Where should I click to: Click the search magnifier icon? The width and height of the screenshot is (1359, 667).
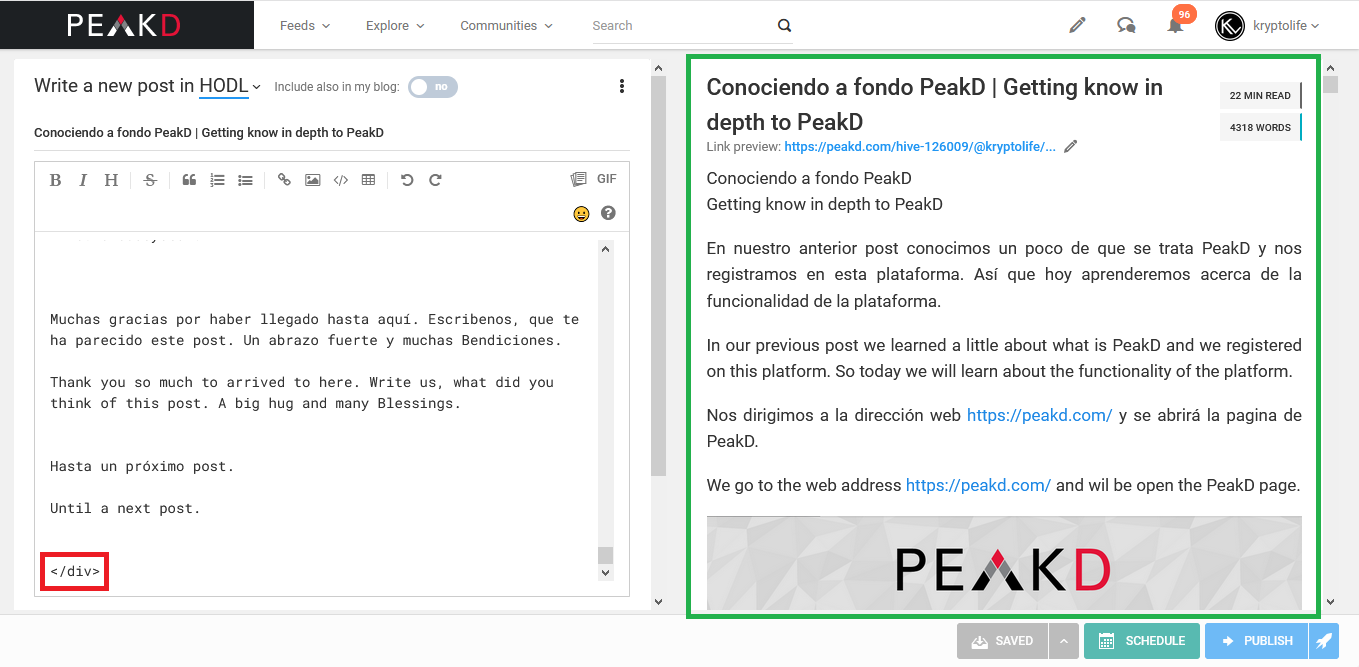click(784, 26)
